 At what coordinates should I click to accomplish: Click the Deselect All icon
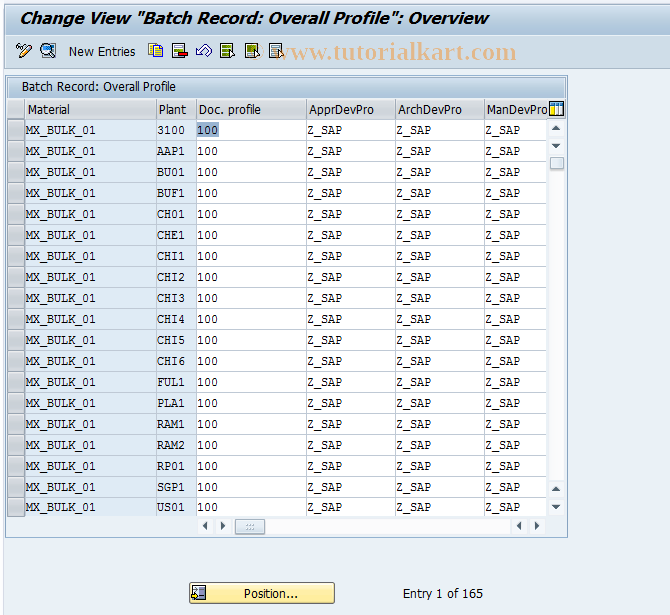point(276,51)
